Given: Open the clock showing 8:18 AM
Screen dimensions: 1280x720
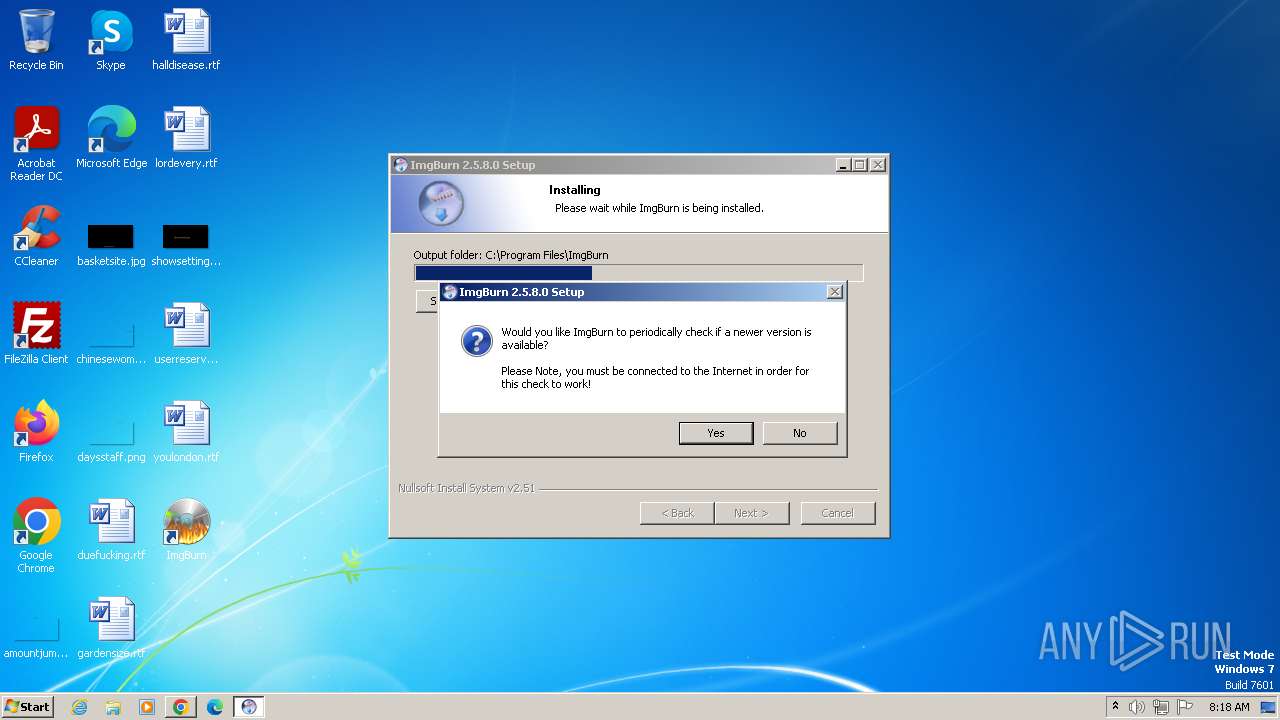Looking at the screenshot, I should tap(1229, 707).
